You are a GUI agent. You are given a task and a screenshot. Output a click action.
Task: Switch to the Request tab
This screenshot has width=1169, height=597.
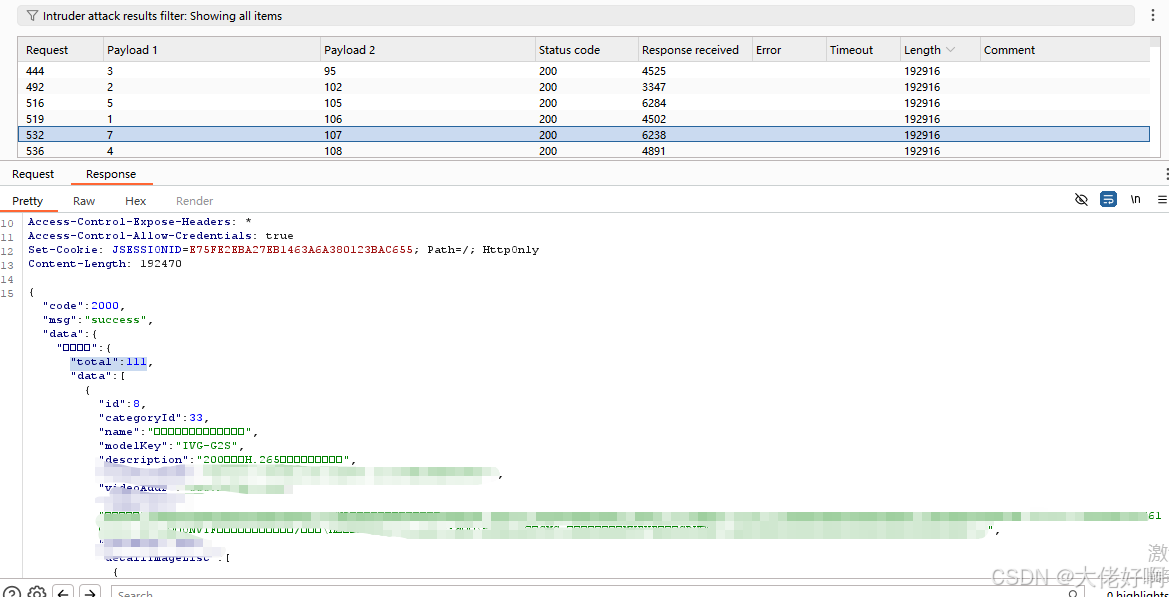click(33, 174)
